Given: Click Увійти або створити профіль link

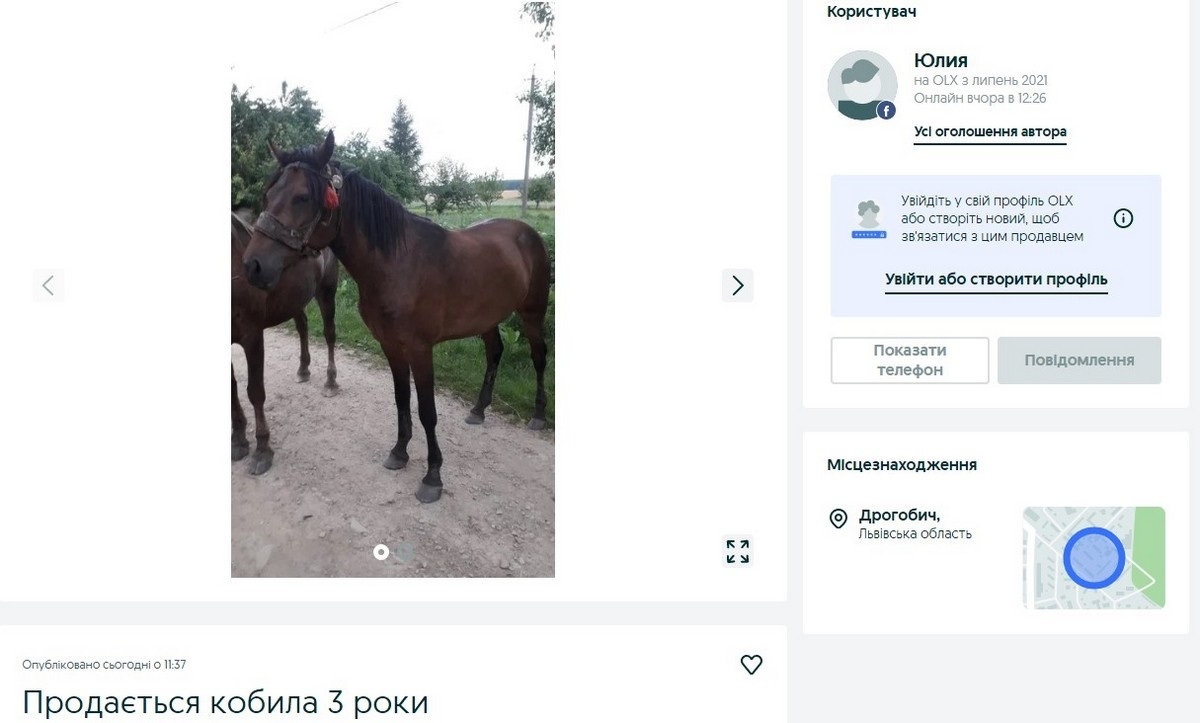Looking at the screenshot, I should (996, 280).
